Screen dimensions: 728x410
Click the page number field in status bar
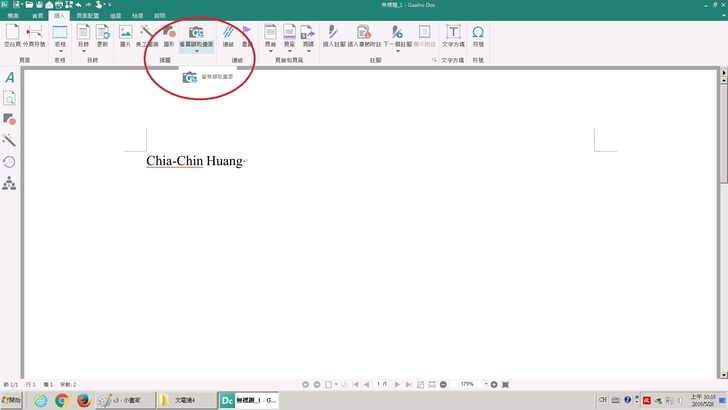point(382,384)
